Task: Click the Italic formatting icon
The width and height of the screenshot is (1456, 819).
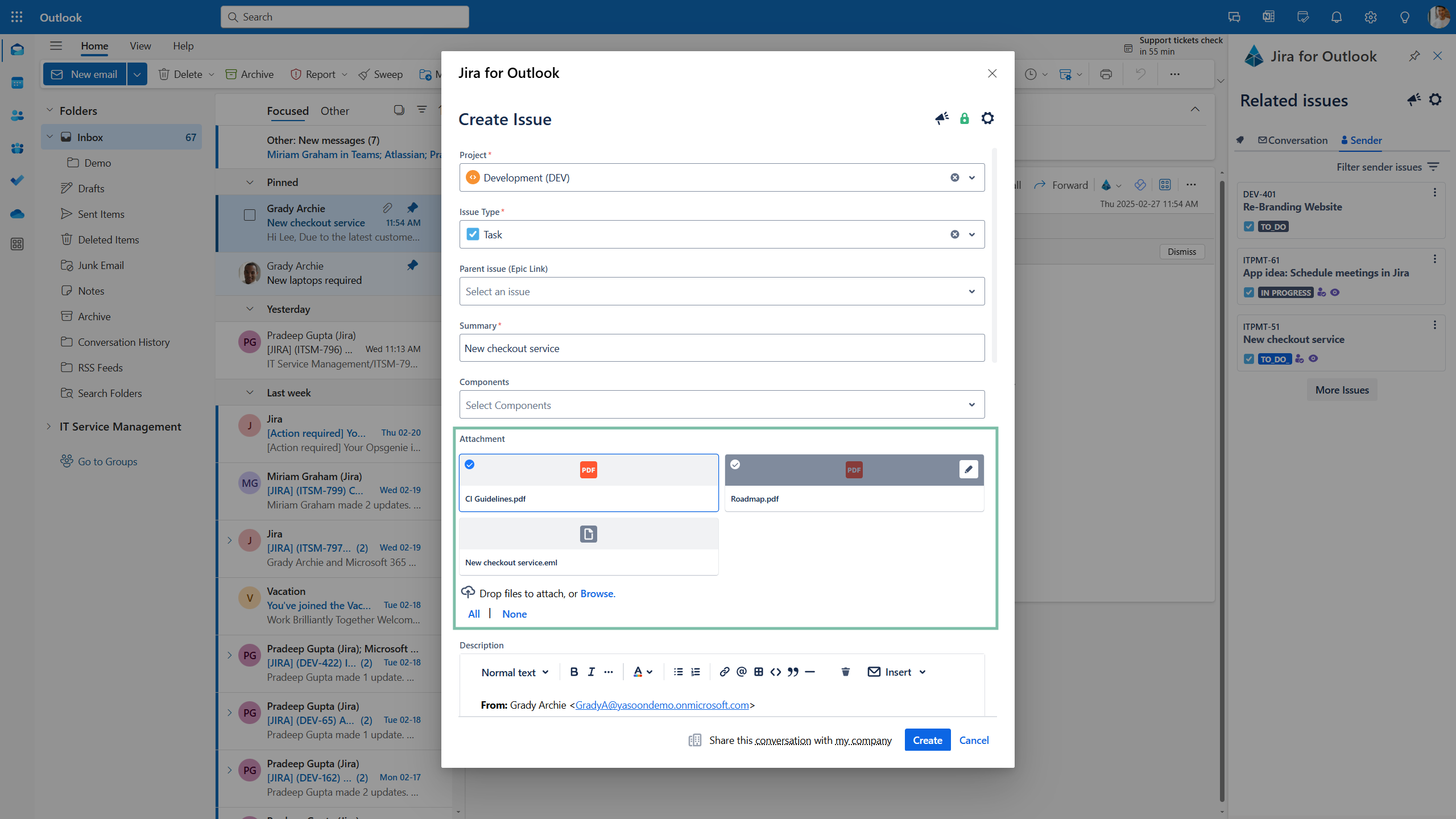Action: (x=591, y=672)
